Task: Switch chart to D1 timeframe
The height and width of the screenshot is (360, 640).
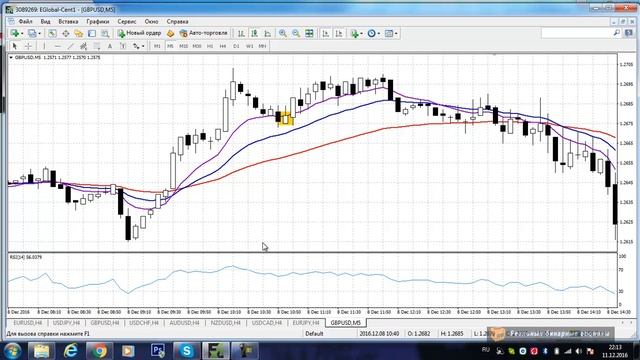Action: tap(236, 46)
